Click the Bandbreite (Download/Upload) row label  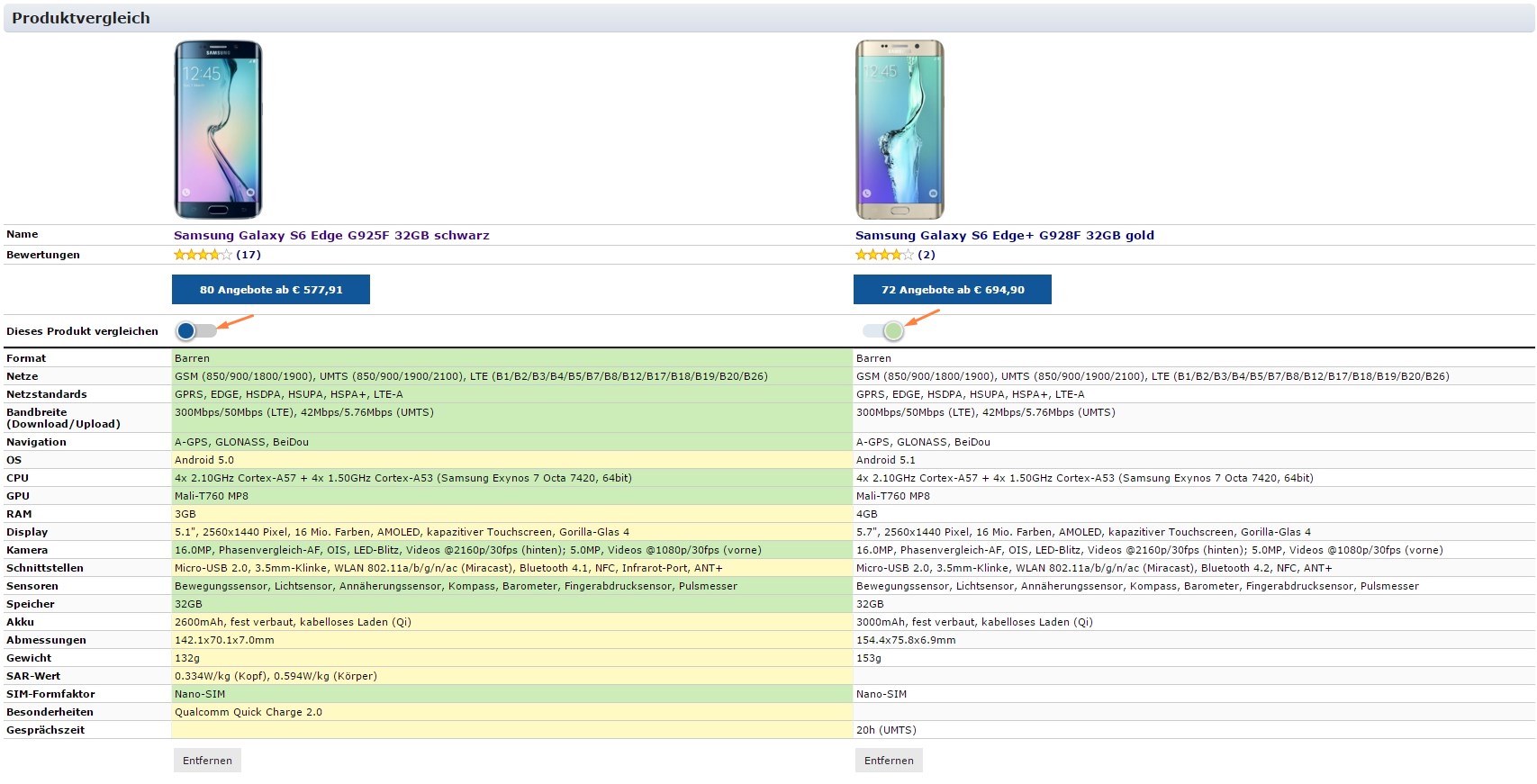tap(63, 418)
